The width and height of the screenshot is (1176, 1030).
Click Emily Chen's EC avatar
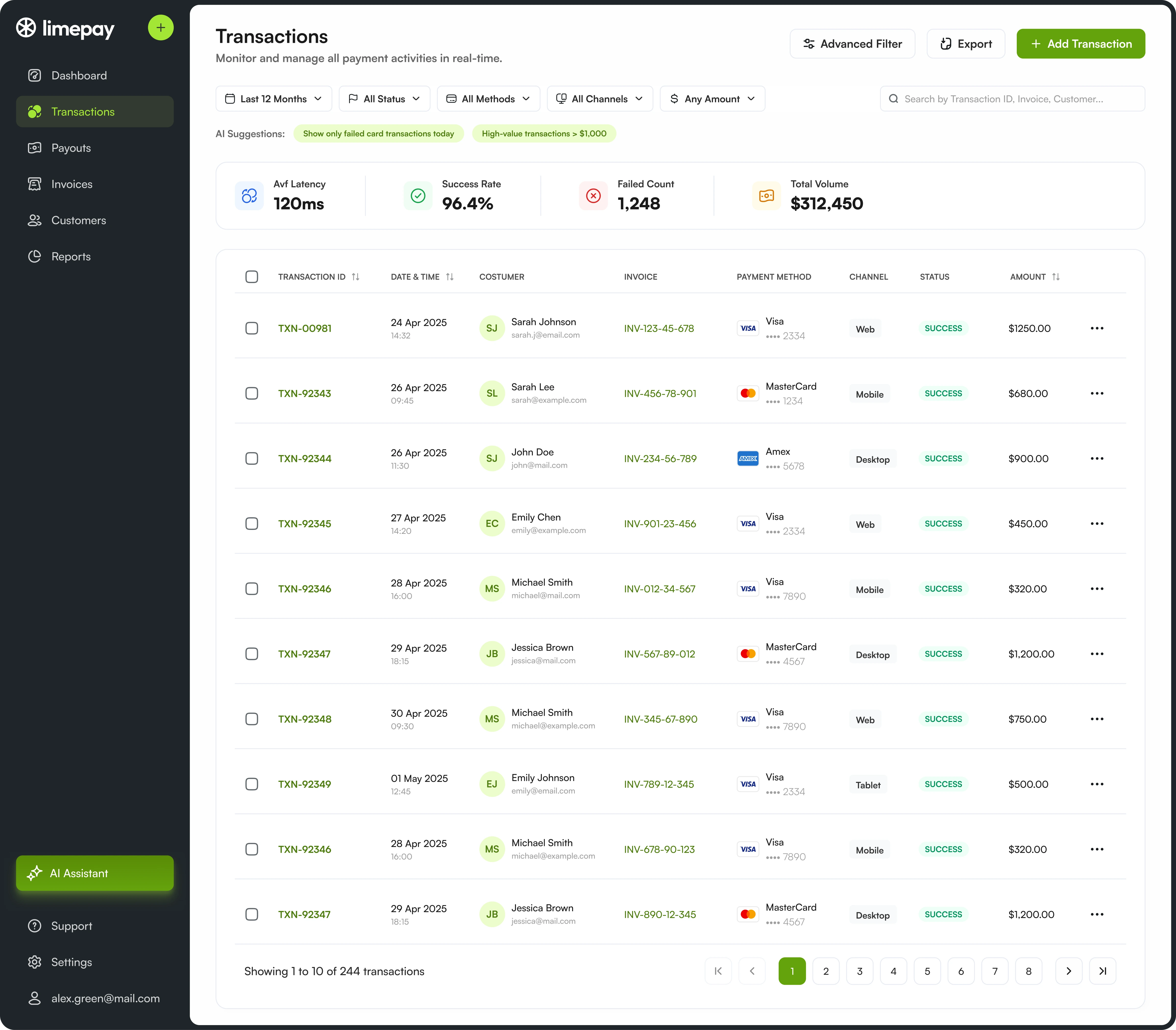click(492, 524)
